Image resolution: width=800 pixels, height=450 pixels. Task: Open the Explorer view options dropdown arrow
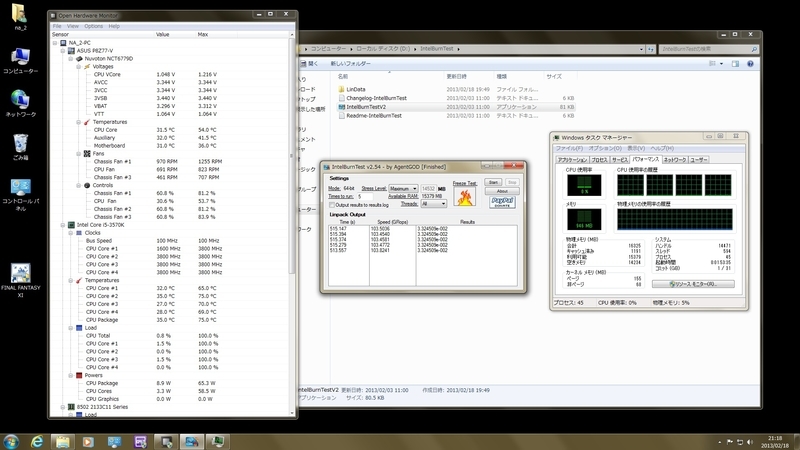(721, 64)
